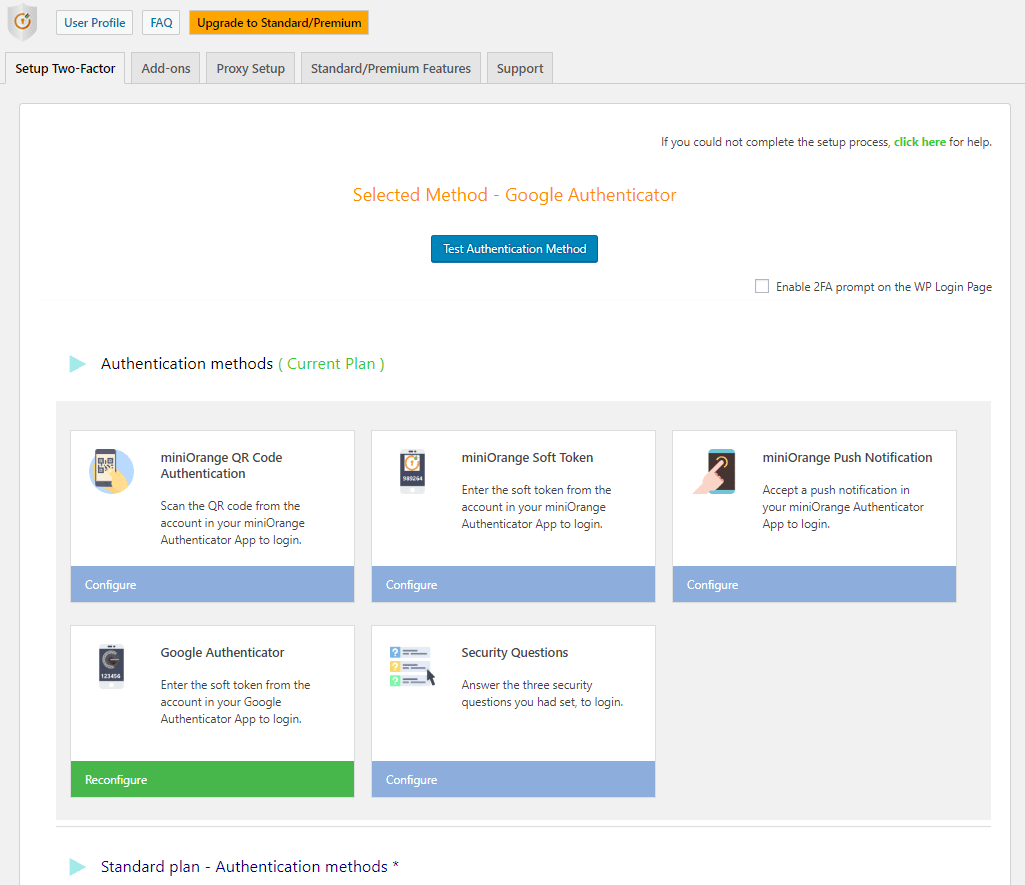Open the FAQ page
The width and height of the screenshot is (1025, 885).
click(161, 22)
